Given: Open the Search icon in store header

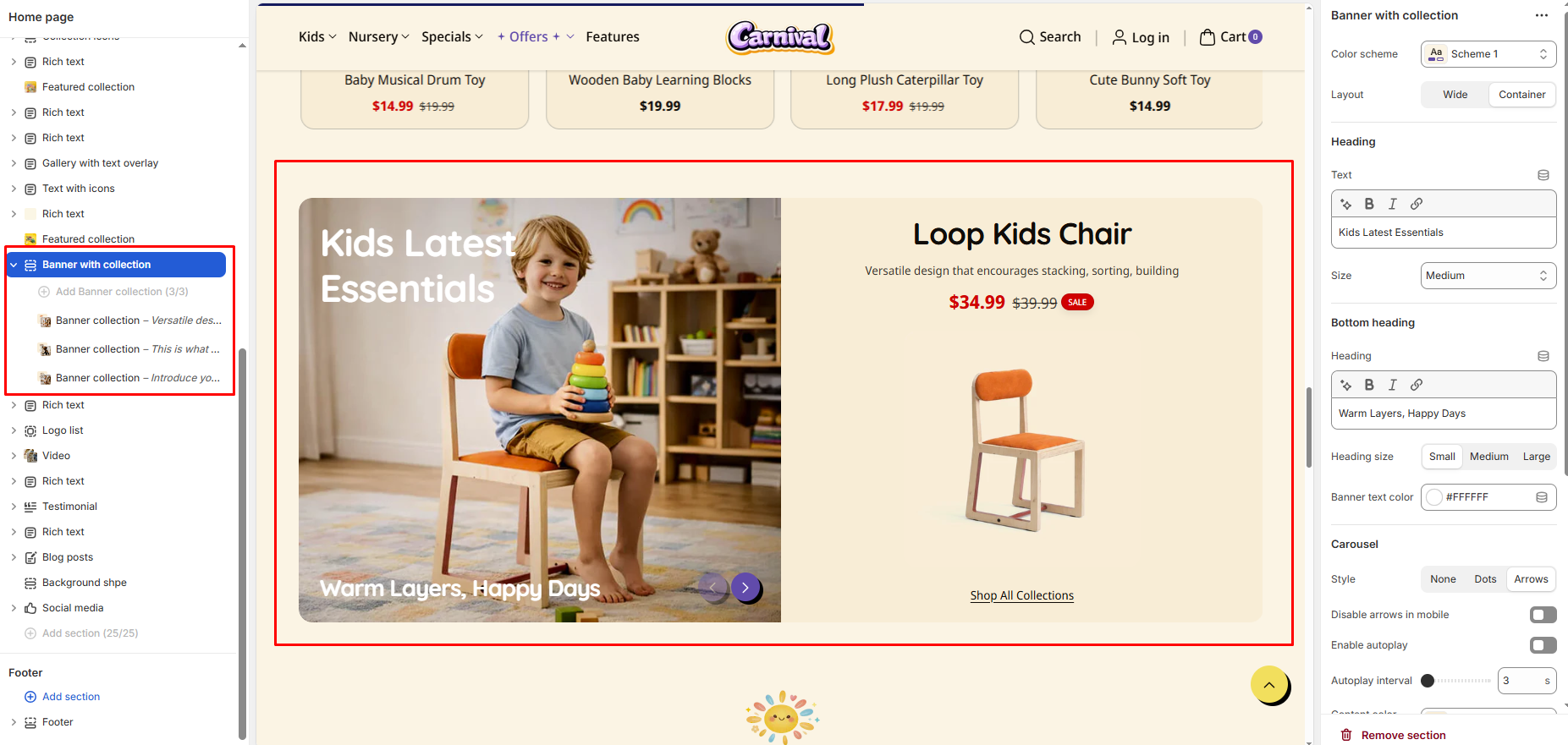Looking at the screenshot, I should (1026, 37).
